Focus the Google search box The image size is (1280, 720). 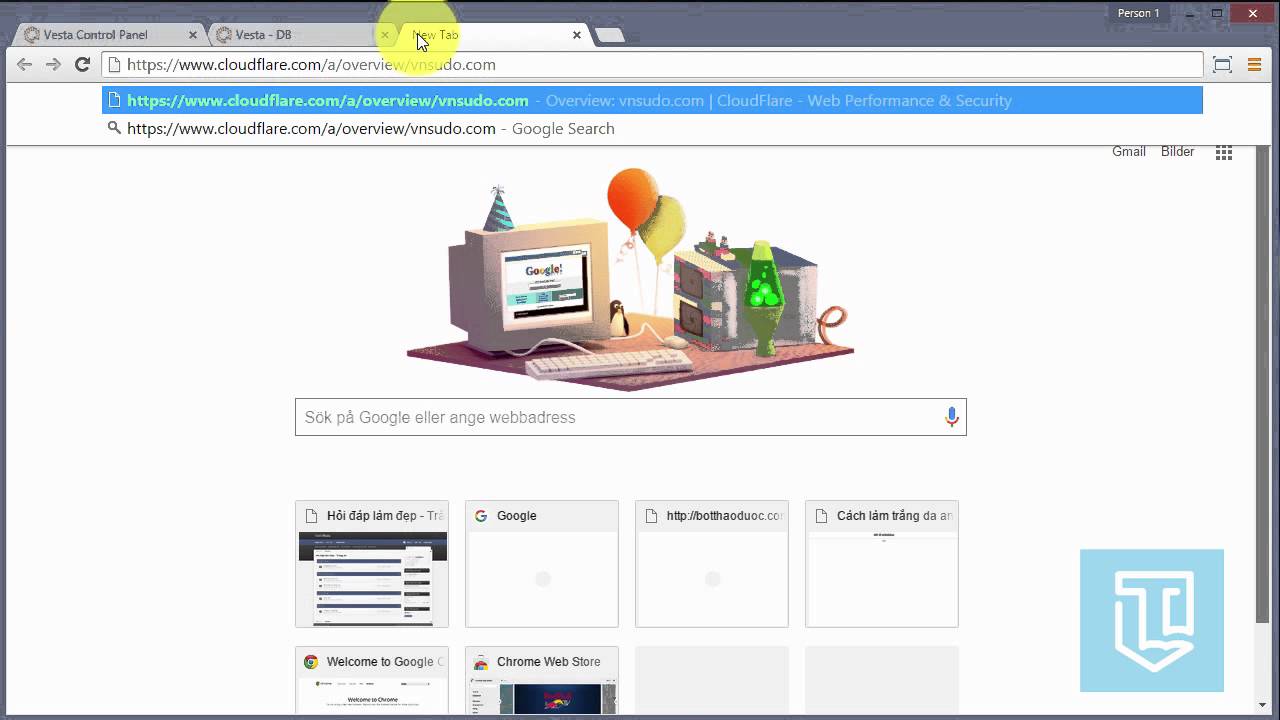pos(630,417)
